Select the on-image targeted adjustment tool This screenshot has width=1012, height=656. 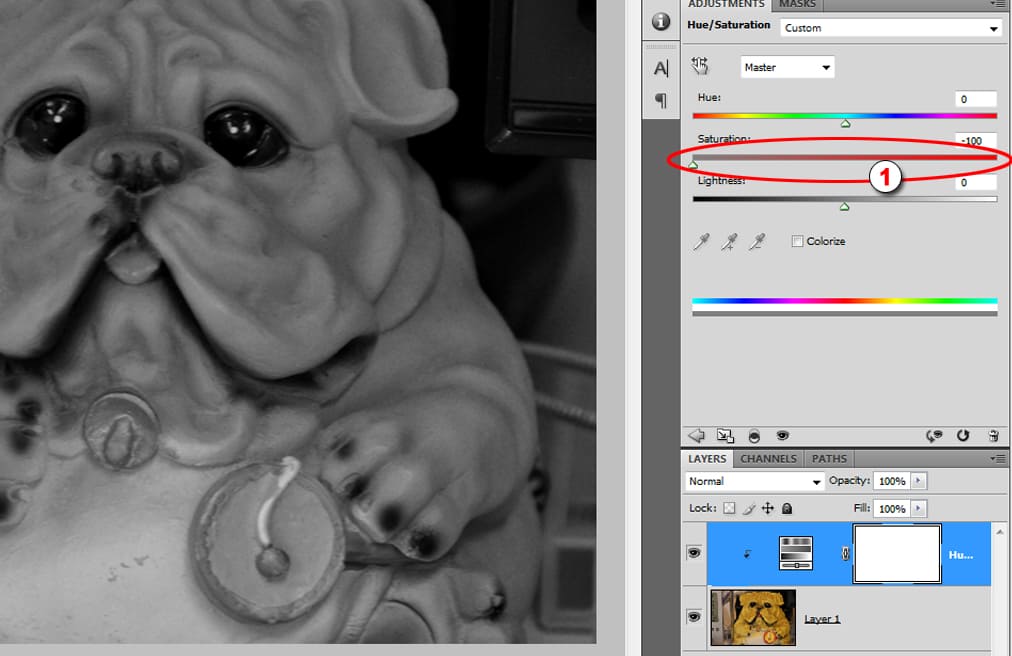700,66
